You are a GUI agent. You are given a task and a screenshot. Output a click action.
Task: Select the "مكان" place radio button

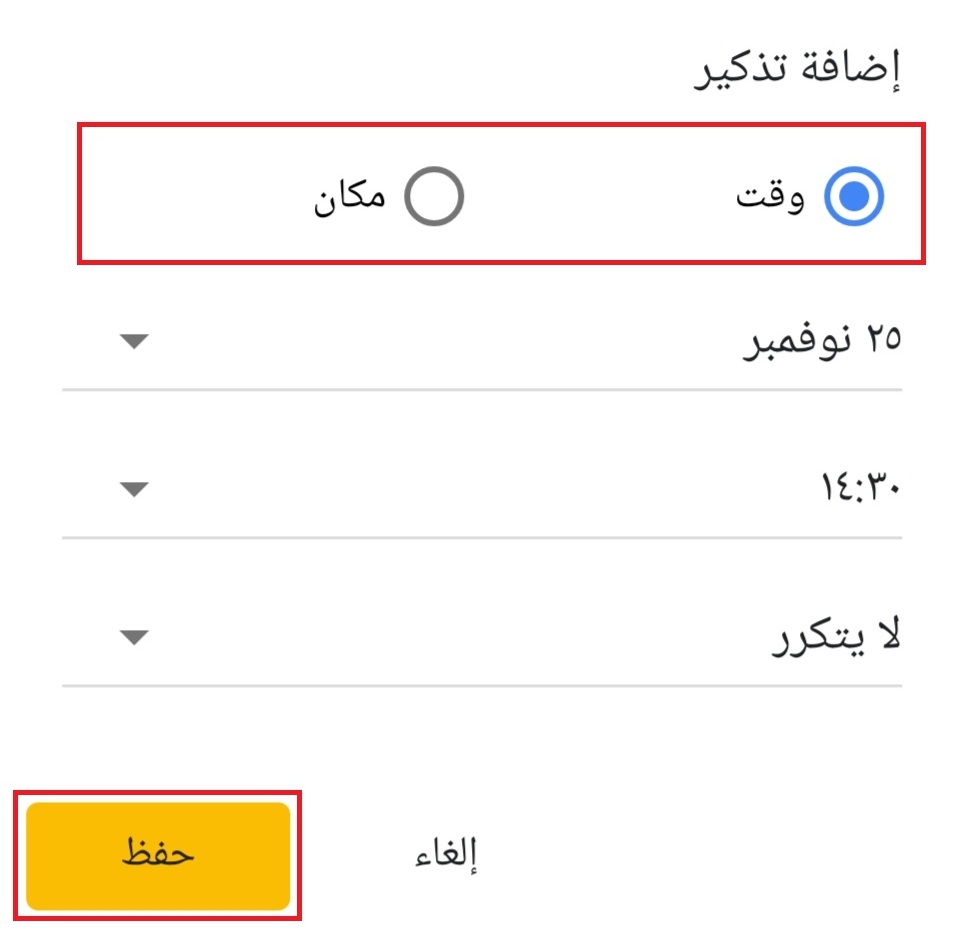[433, 197]
